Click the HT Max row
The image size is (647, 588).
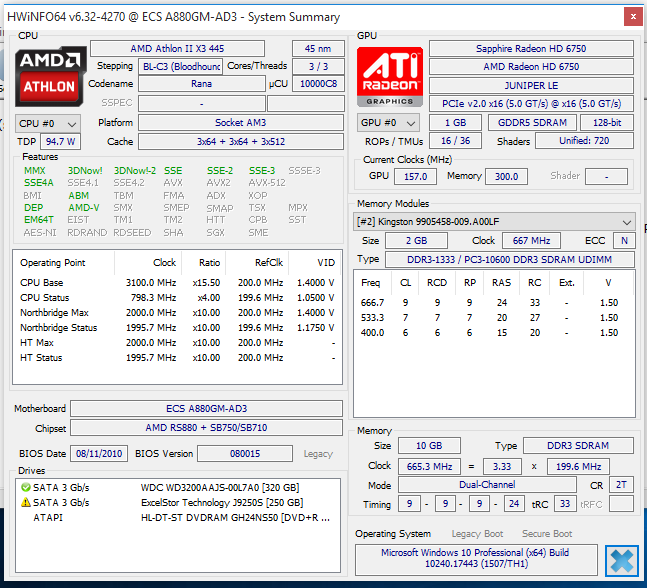click(177, 342)
